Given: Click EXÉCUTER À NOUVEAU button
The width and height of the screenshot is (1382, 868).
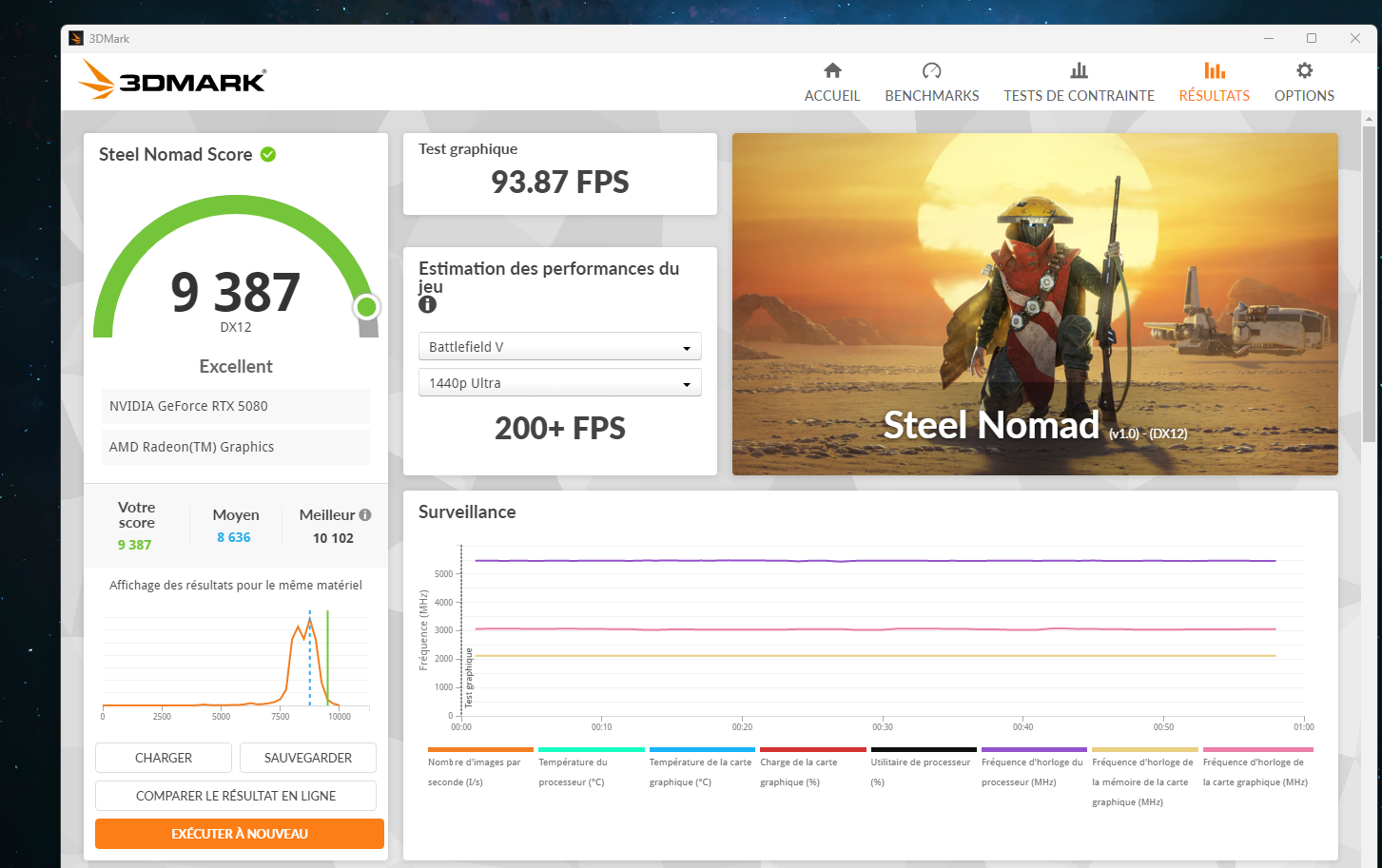Looking at the screenshot, I should pyautogui.click(x=240, y=834).
